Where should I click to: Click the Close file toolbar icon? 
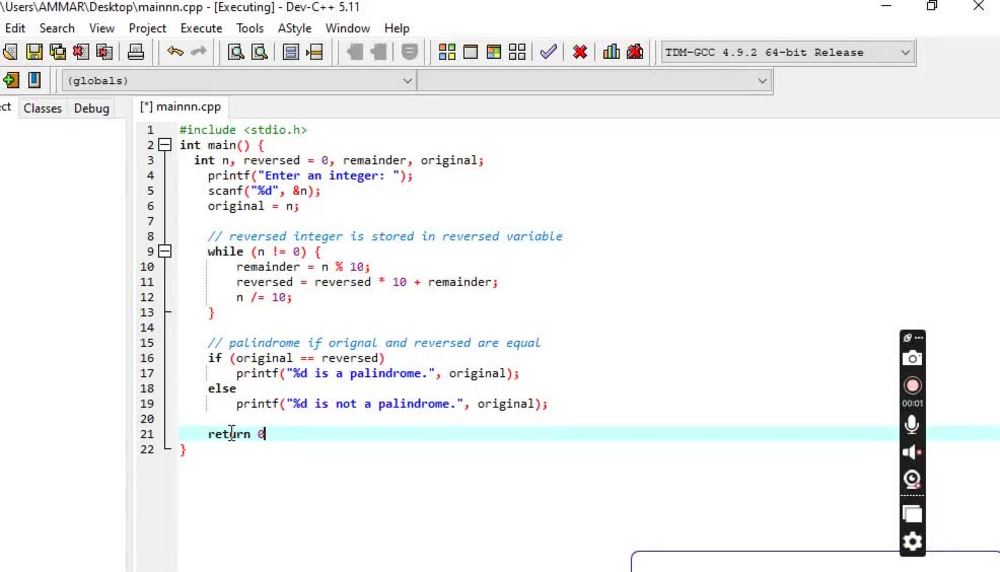click(81, 52)
